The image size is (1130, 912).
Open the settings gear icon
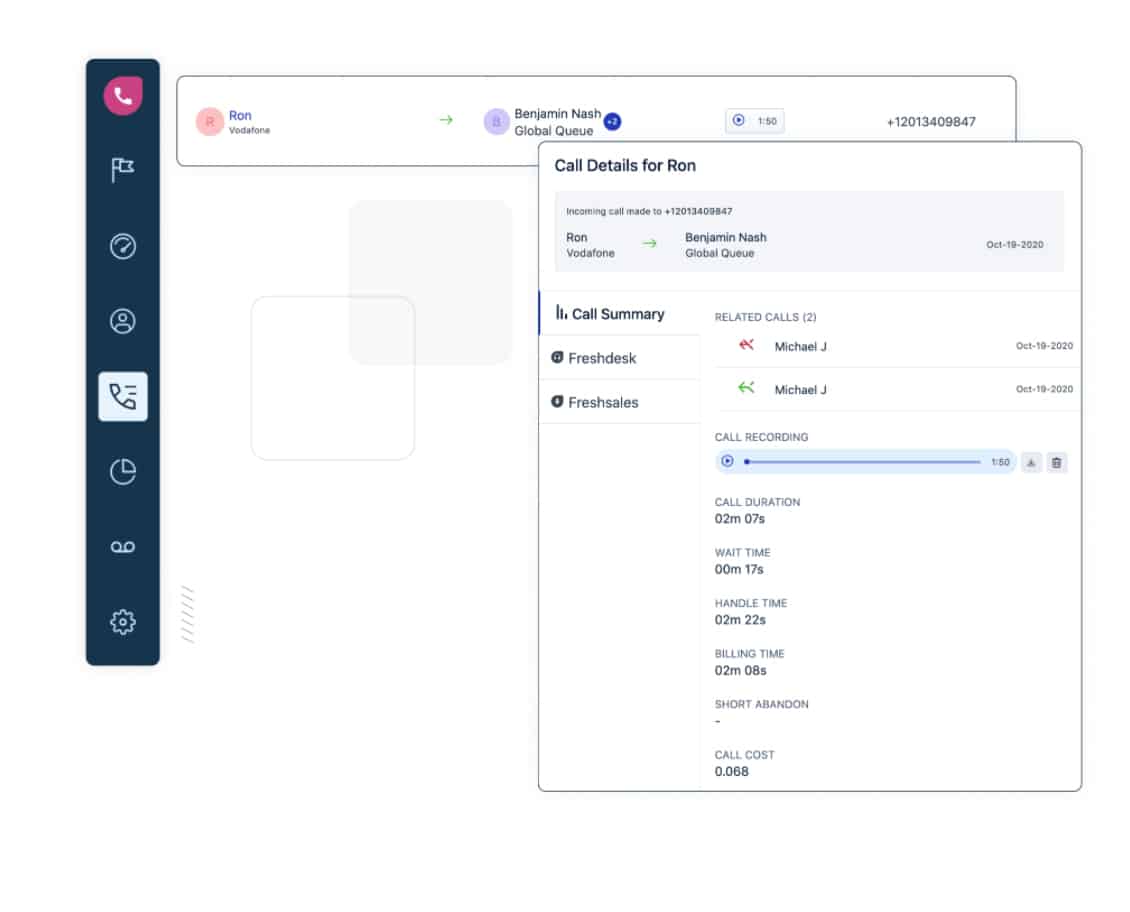tap(123, 622)
